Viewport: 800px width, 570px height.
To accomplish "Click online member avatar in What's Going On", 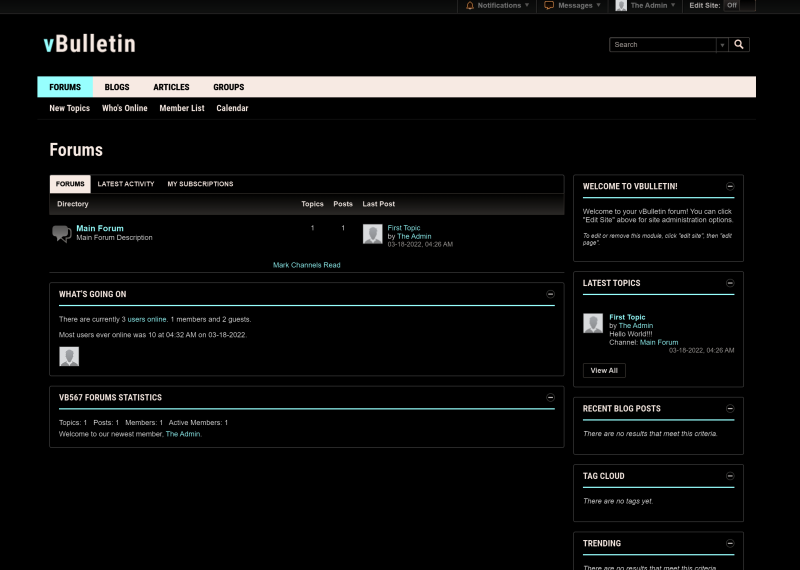I will [x=69, y=356].
